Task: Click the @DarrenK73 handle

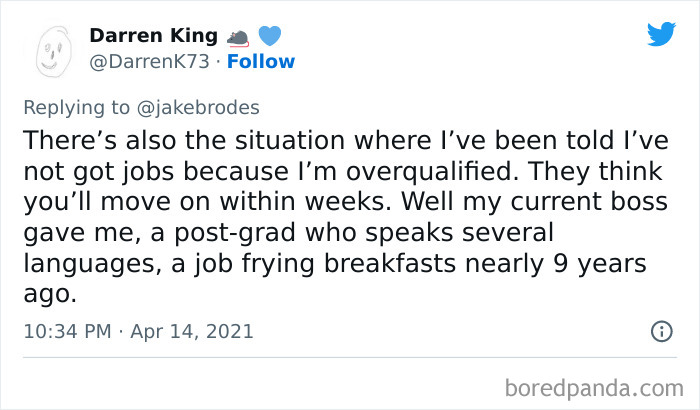Action: (150, 62)
